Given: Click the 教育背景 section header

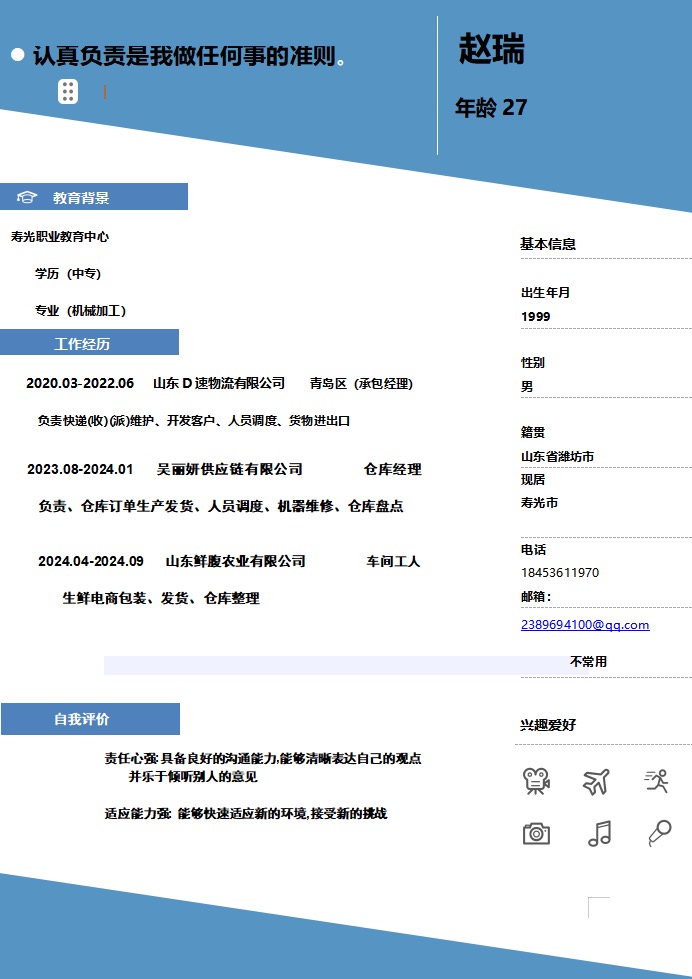Looking at the screenshot, I should pos(82,198).
